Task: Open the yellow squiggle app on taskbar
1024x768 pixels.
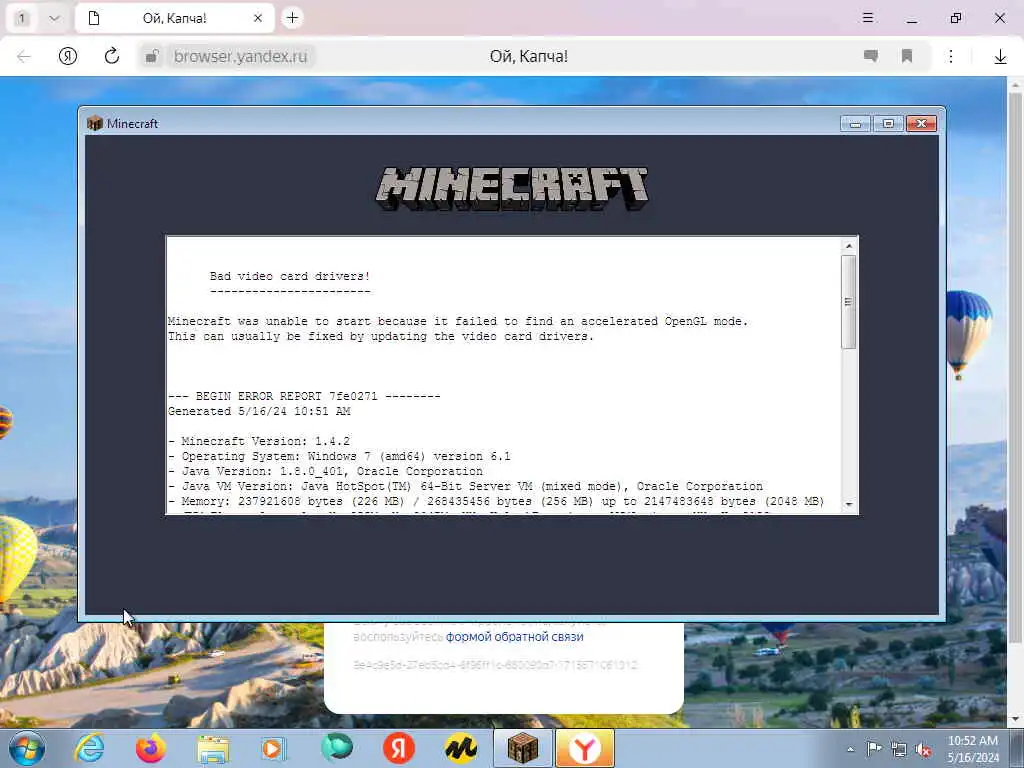Action: click(x=460, y=749)
